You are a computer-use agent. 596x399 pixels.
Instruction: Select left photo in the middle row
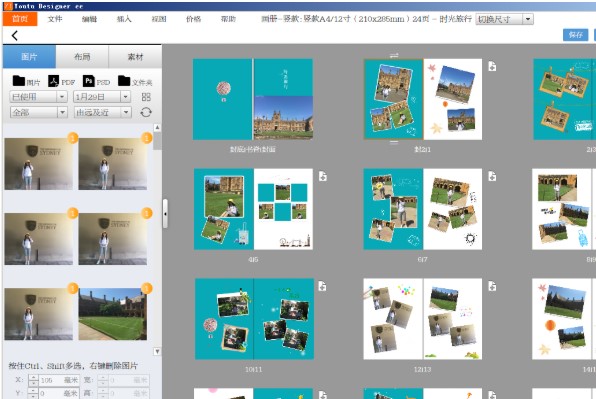tap(38, 239)
